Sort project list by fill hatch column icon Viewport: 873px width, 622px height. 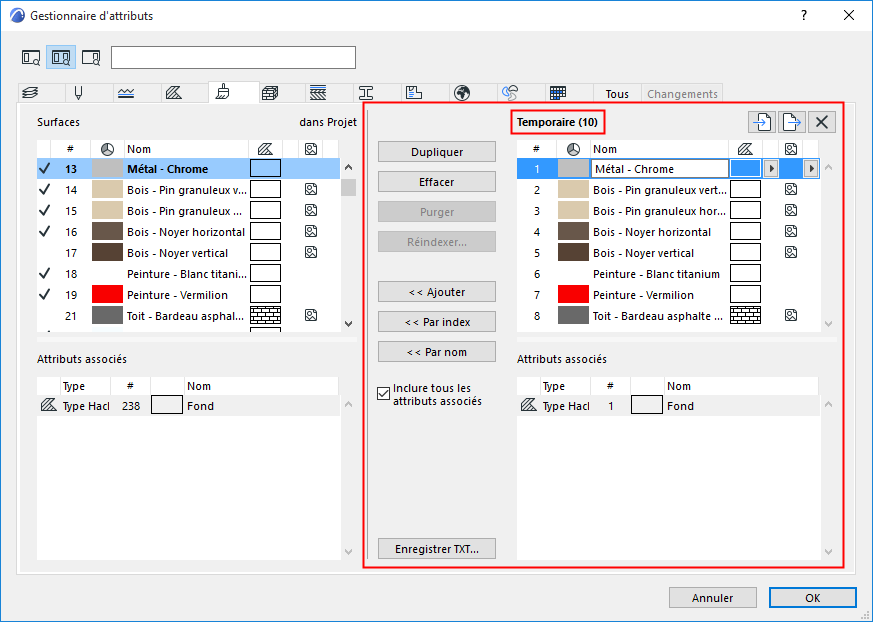coord(266,149)
